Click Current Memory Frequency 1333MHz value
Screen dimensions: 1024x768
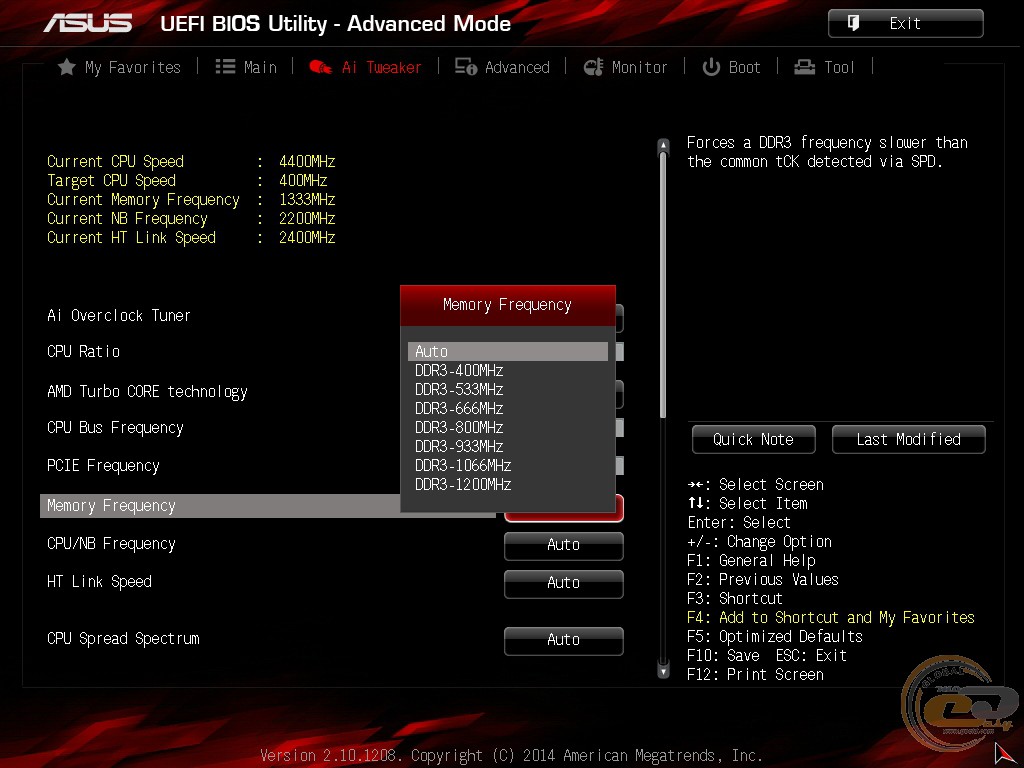click(307, 199)
